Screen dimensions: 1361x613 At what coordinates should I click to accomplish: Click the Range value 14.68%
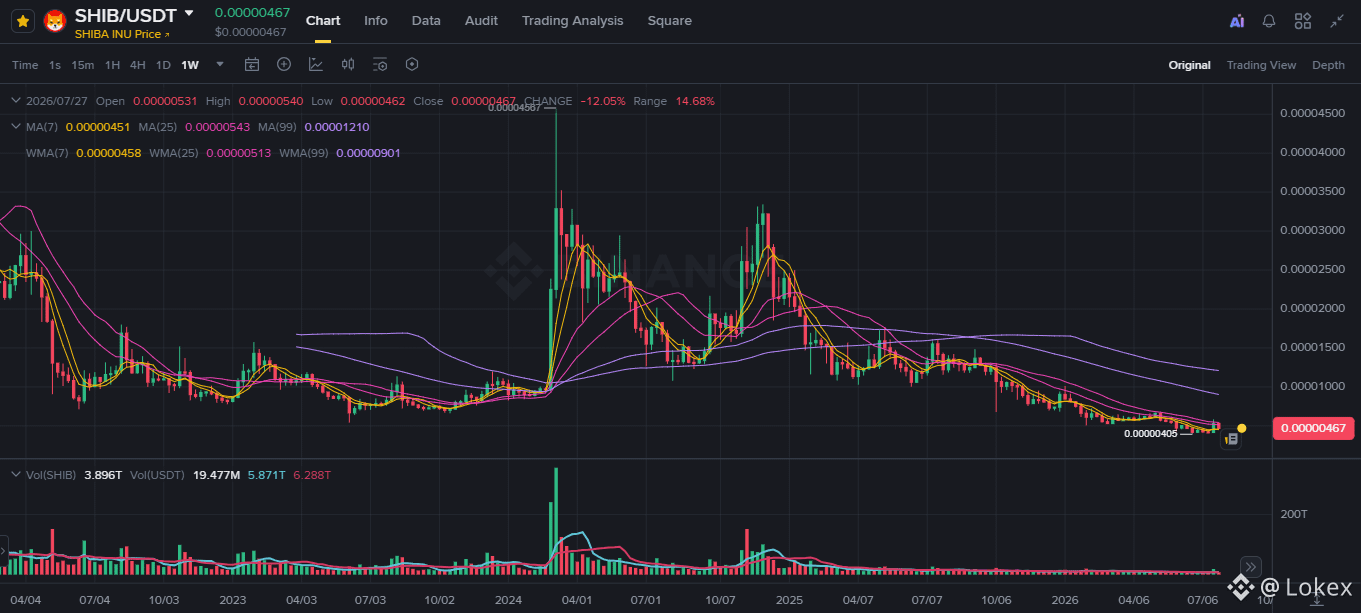point(695,101)
